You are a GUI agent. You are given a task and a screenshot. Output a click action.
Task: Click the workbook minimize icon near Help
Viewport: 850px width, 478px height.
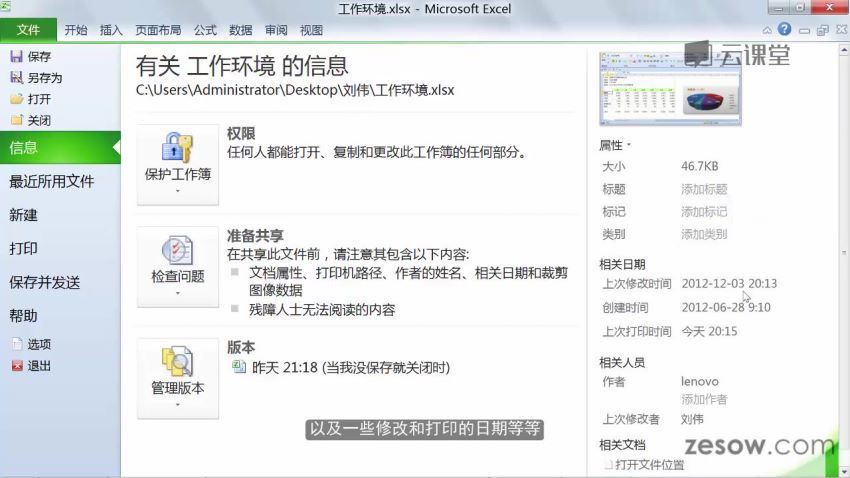pos(804,30)
